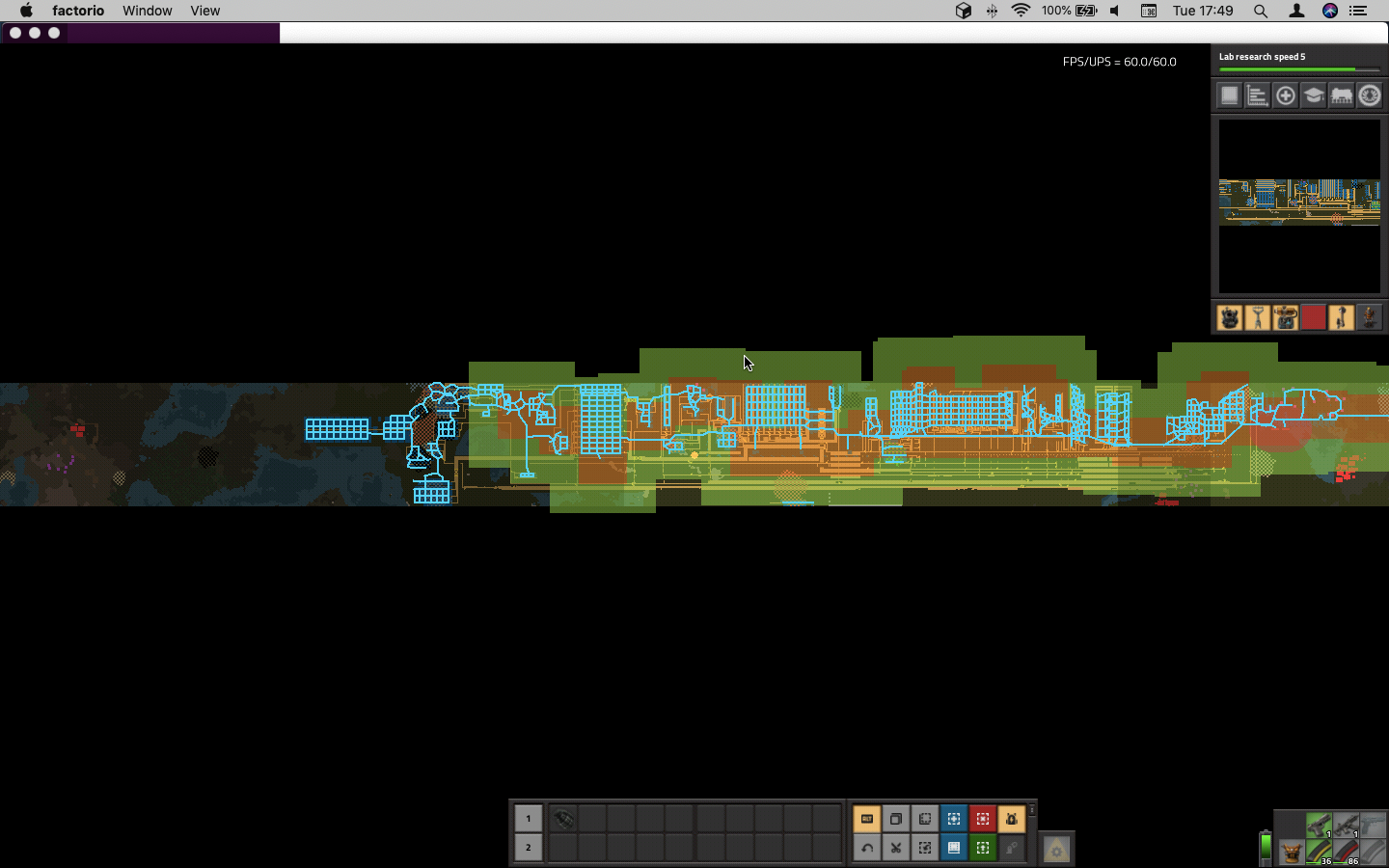Select the pistol weapon slot
This screenshot has height=868, width=1389.
tap(1319, 826)
